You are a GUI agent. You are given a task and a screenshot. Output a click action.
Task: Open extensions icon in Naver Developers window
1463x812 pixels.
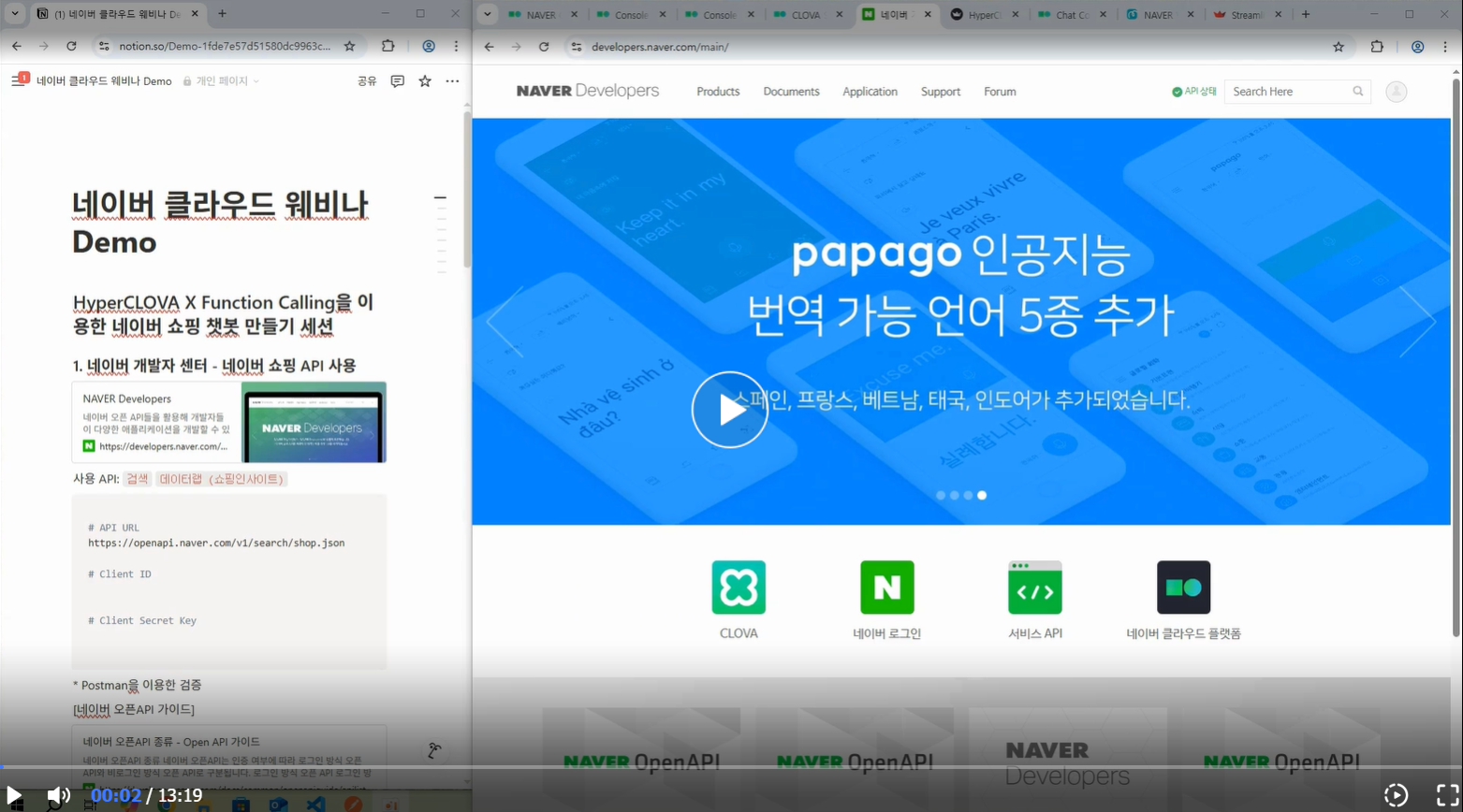[x=1377, y=47]
